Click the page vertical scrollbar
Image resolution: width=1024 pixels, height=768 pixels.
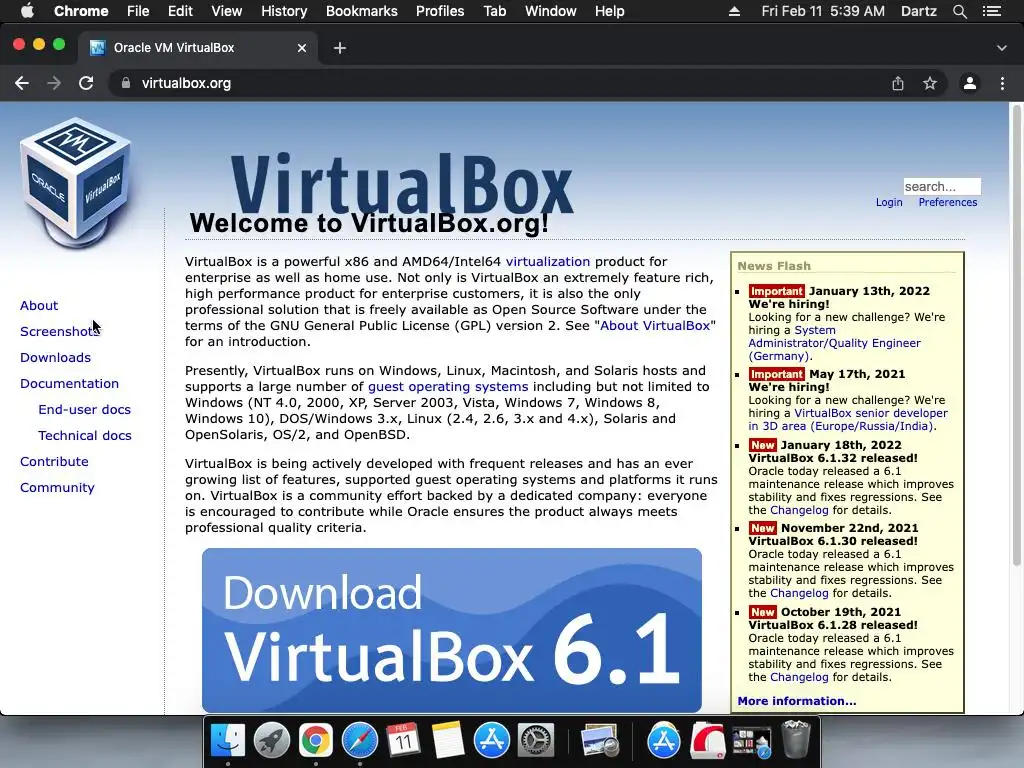[1016, 336]
